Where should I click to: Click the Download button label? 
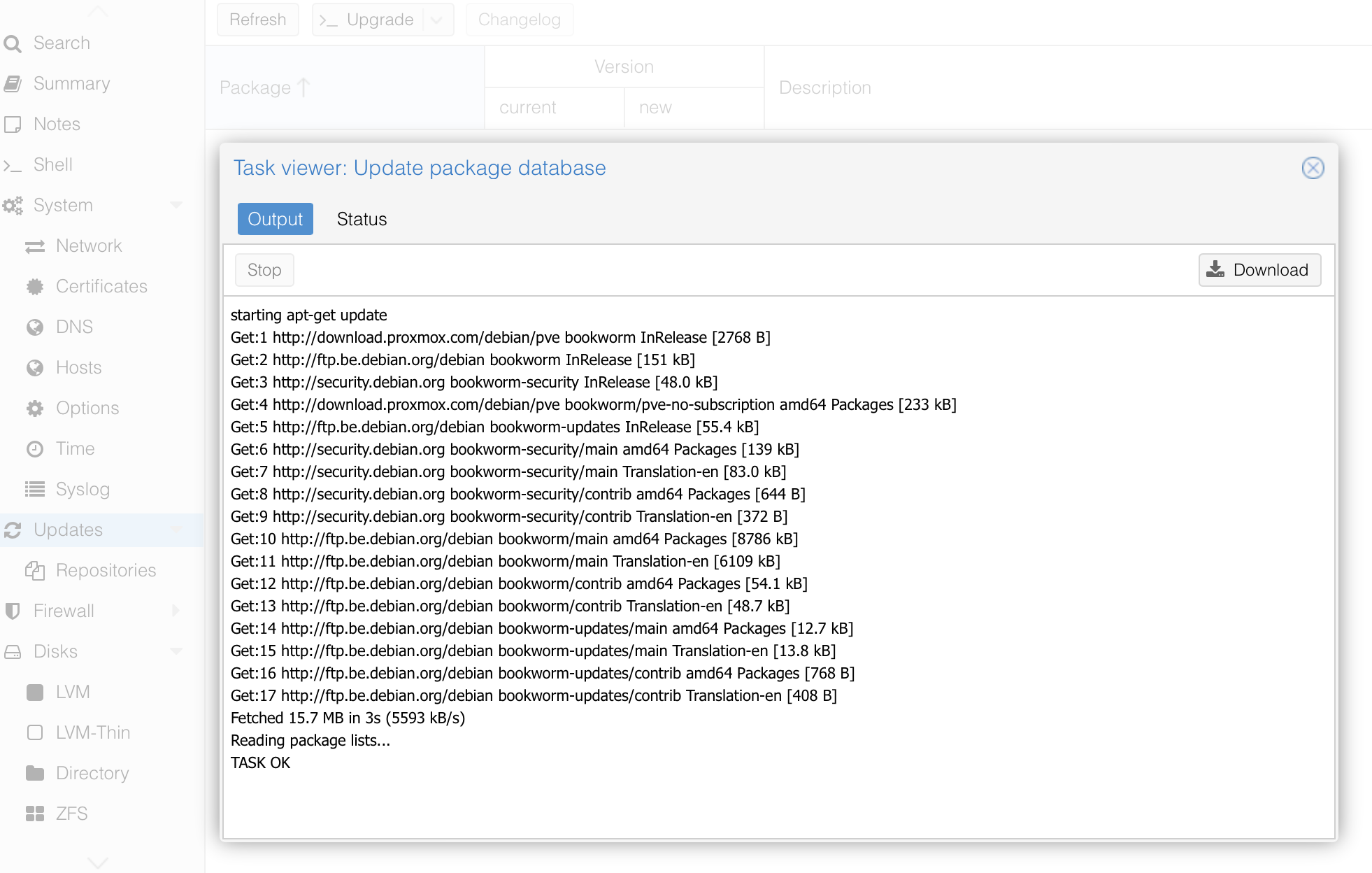pos(1270,270)
